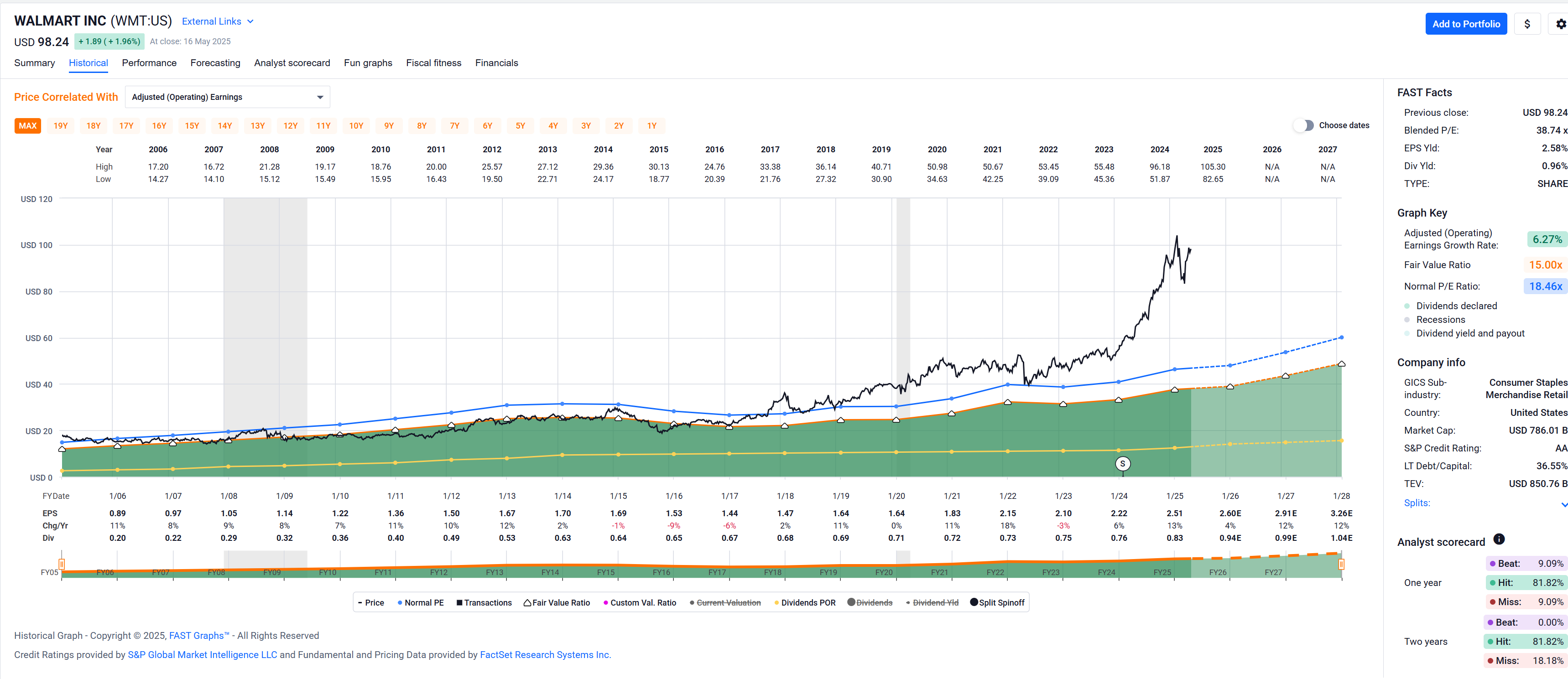Toggle Dividends declared in Graph Key
The height and width of the screenshot is (679, 1568).
coord(1450,306)
